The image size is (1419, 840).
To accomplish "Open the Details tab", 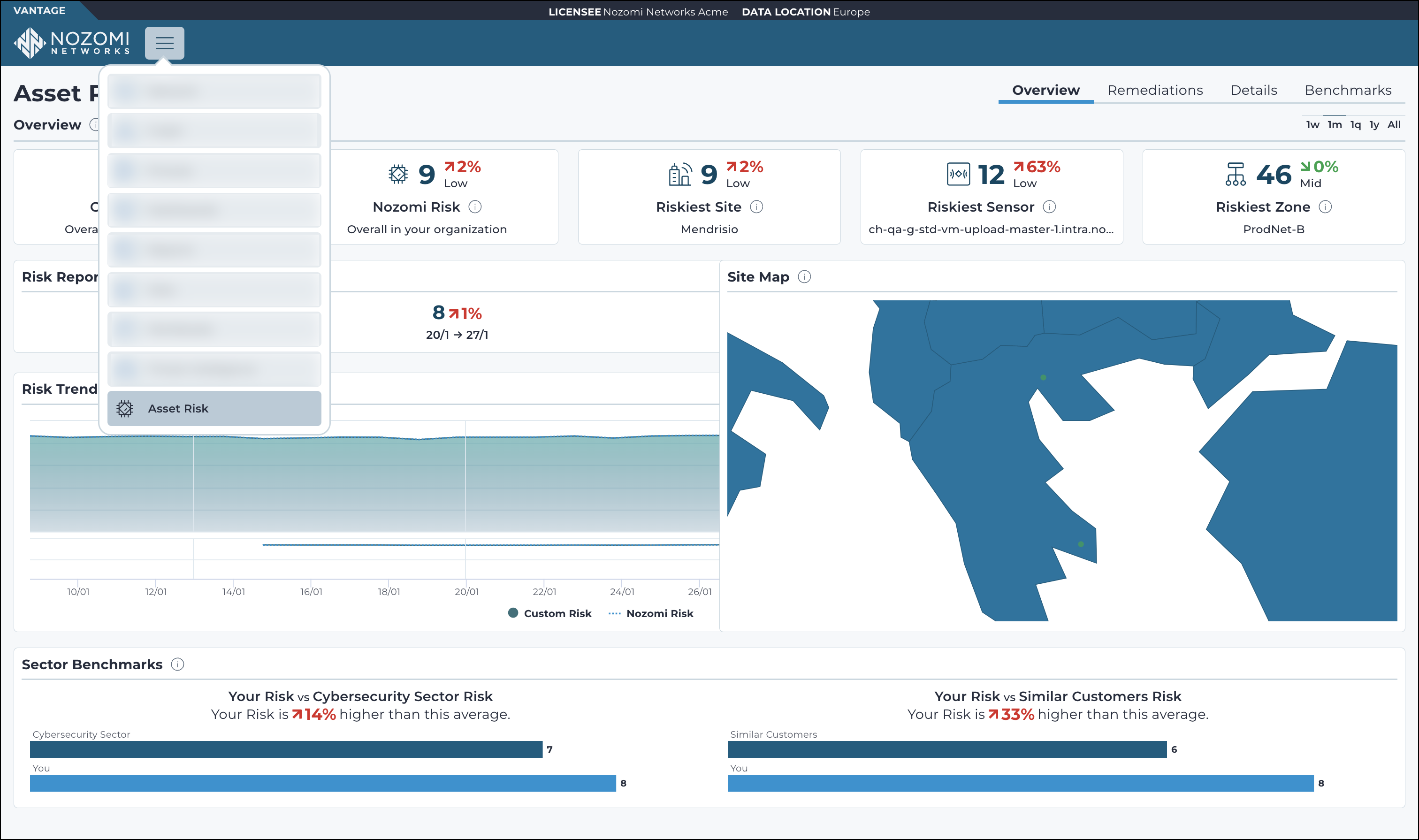I will click(x=1253, y=90).
